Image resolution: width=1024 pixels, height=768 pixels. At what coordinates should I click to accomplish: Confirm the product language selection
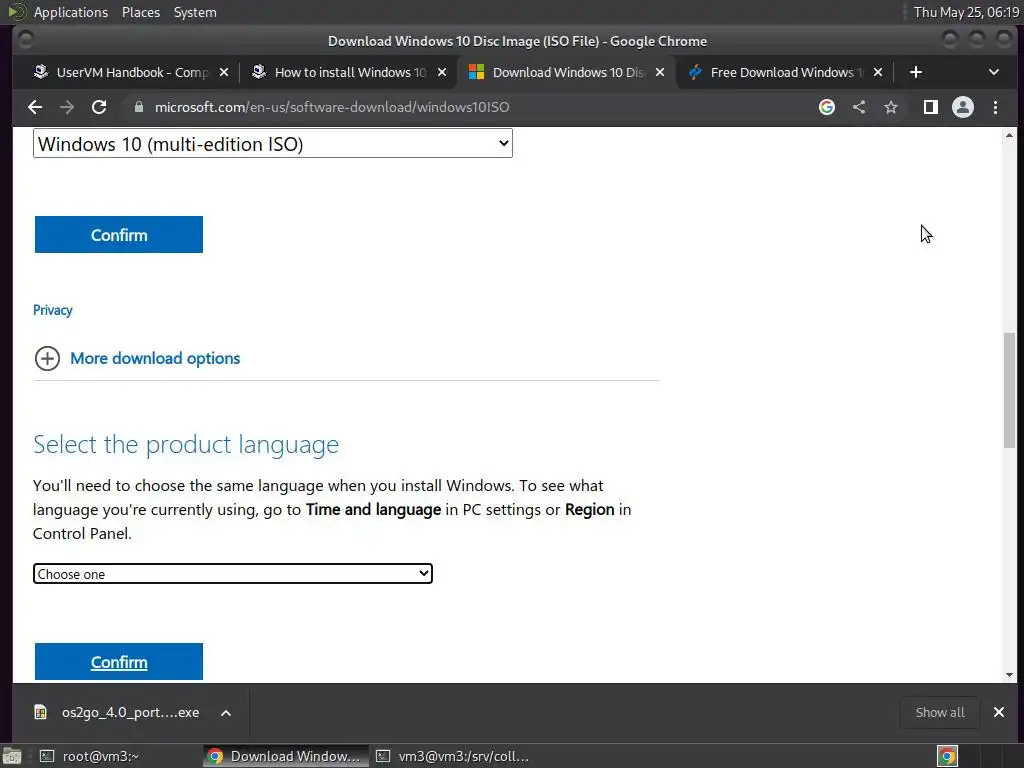[x=119, y=662]
